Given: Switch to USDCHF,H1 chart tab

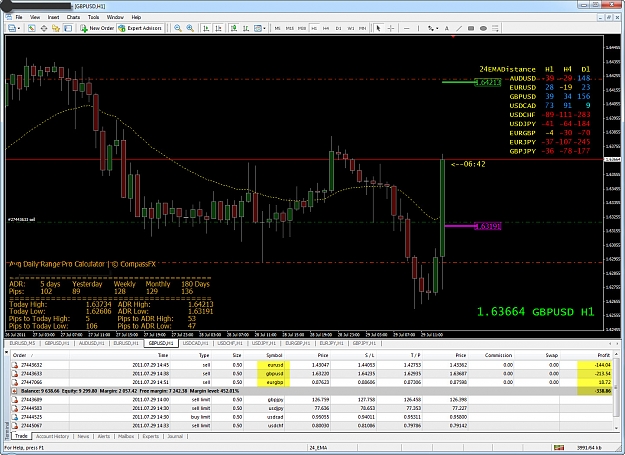Looking at the screenshot, I should 230,343.
